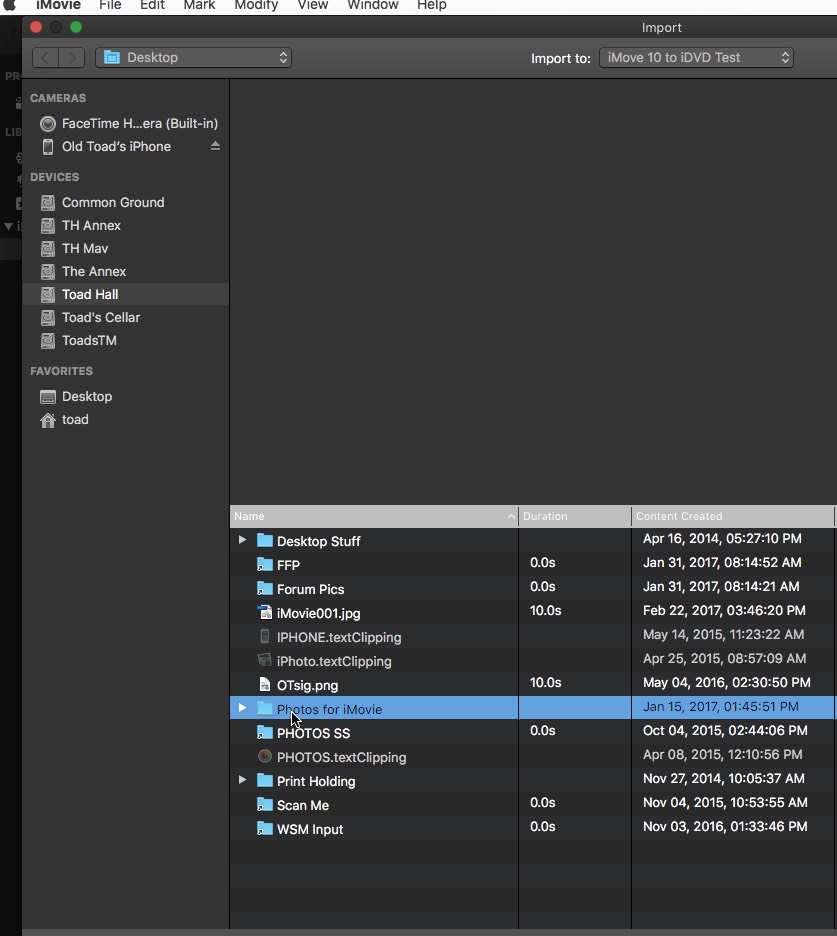Expand the Desktop Stuff folder
Screen dimensions: 837x936
[242, 540]
